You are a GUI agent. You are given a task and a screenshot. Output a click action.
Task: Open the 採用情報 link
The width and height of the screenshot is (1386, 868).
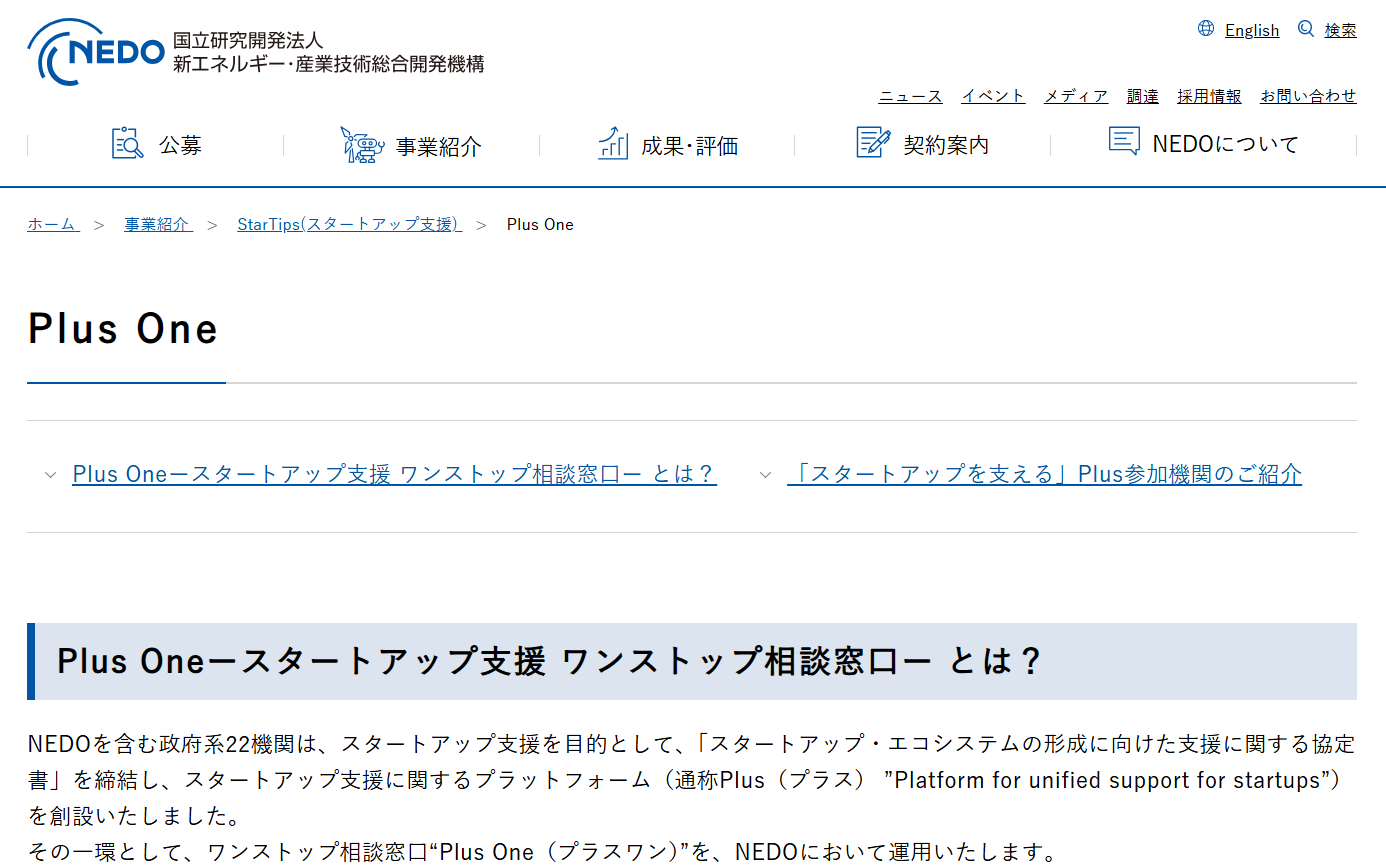pos(1209,96)
